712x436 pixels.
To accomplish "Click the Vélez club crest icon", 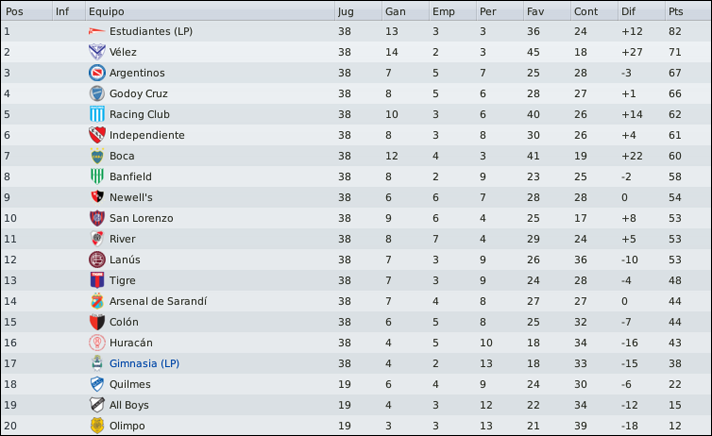I will 97,52.
